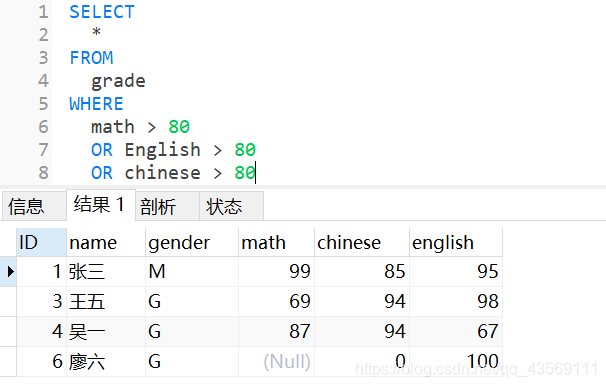Click the SELECT keyword in editor
Image resolution: width=606 pixels, height=387 pixels.
coord(102,12)
